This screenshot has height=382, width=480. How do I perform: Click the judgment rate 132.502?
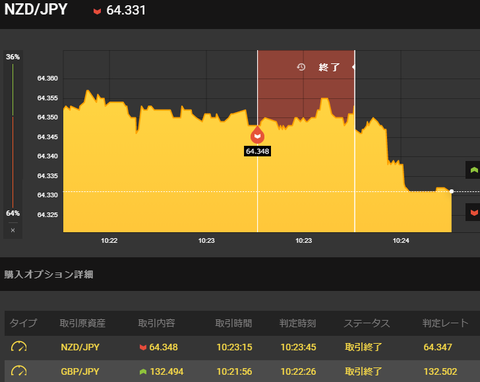click(x=440, y=372)
